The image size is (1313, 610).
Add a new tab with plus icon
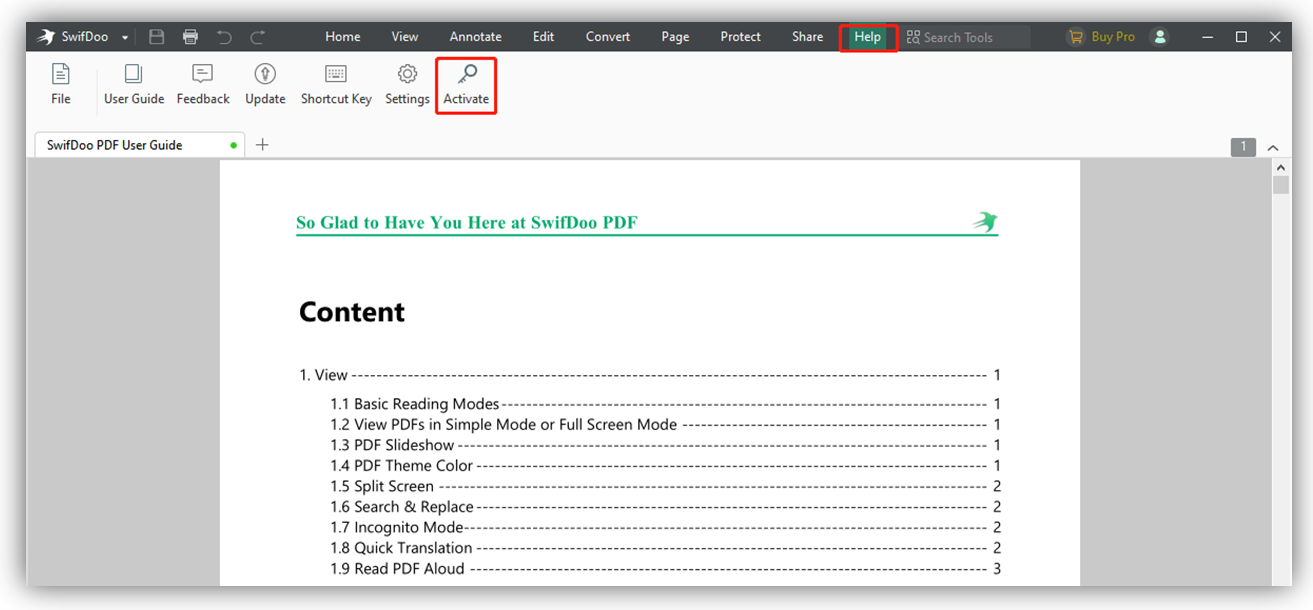pos(262,145)
